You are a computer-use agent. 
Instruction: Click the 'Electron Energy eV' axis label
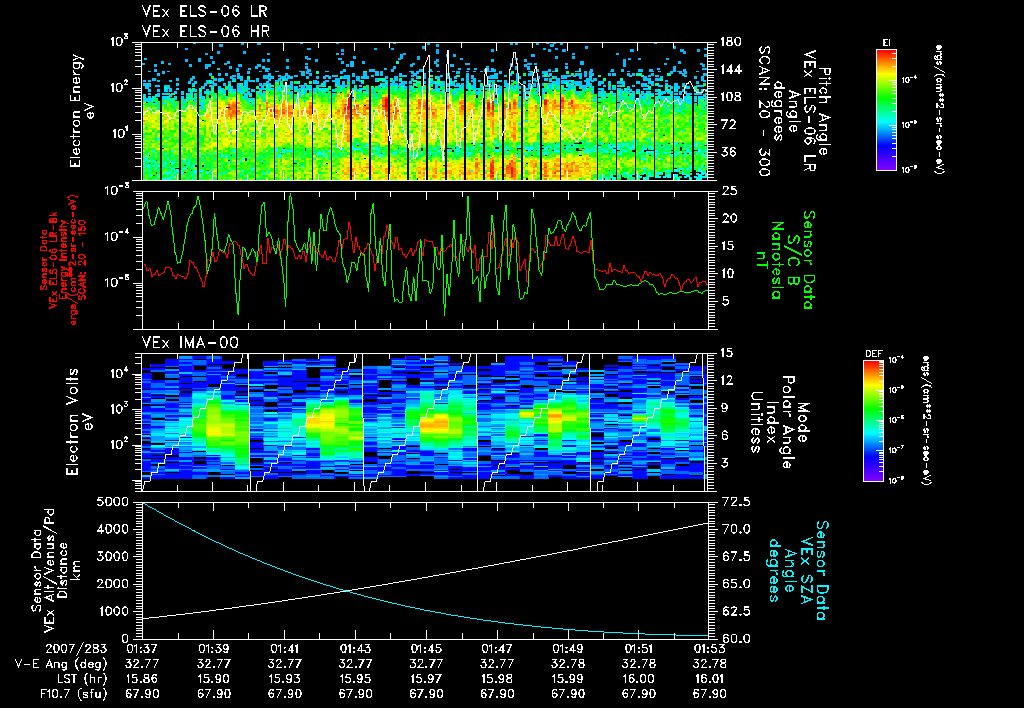coord(81,111)
